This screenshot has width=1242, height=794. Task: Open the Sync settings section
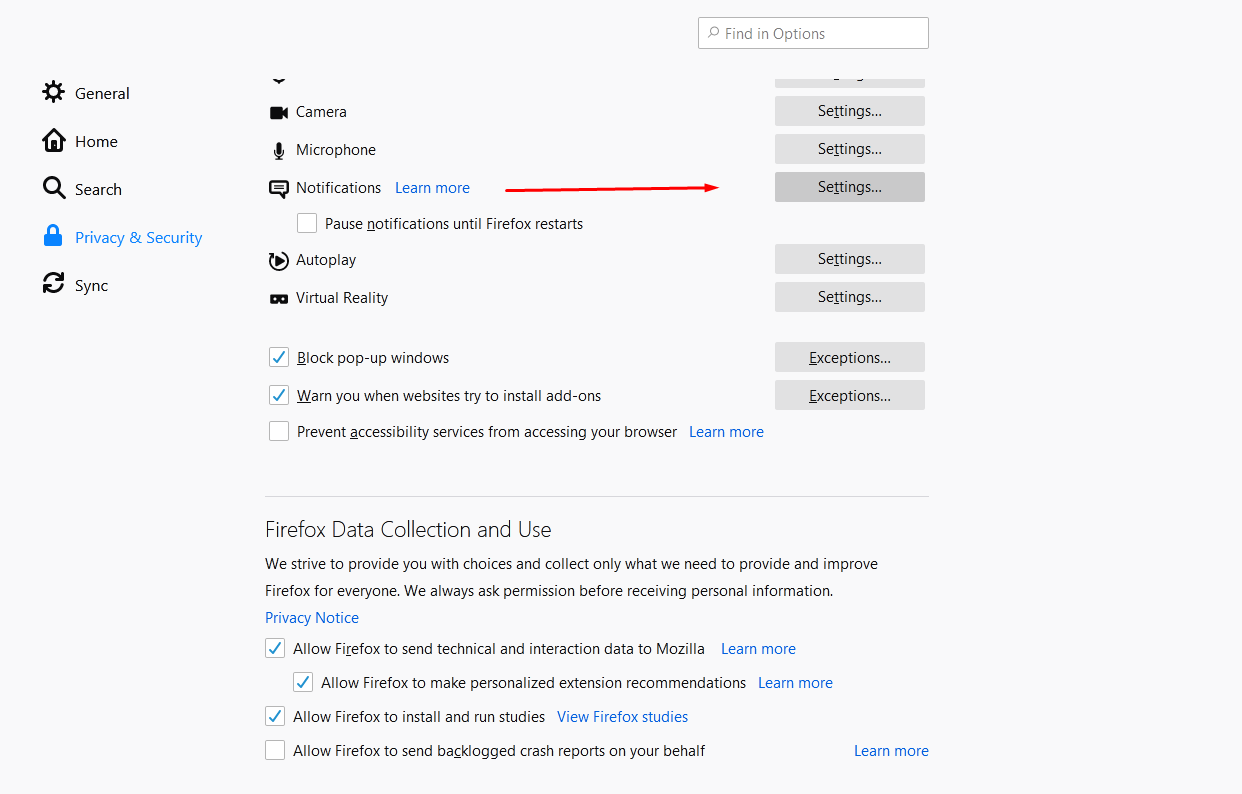89,284
